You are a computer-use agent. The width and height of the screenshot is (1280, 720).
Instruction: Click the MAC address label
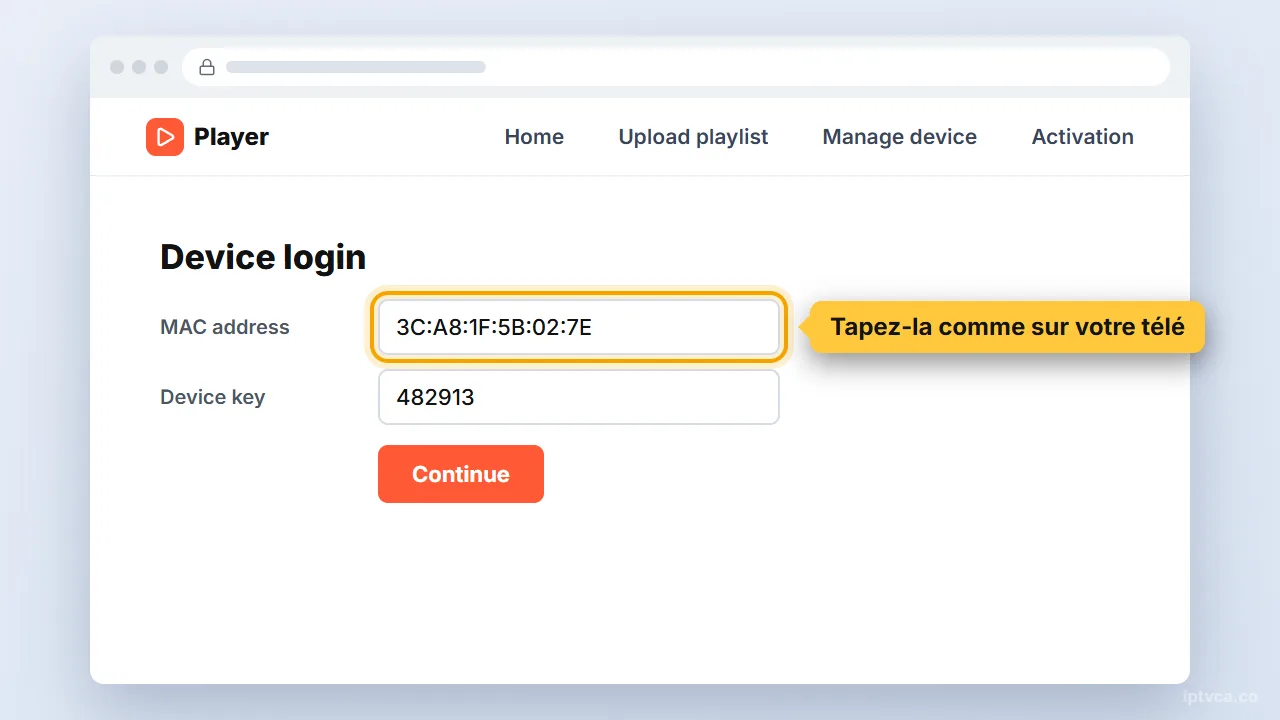(x=225, y=327)
